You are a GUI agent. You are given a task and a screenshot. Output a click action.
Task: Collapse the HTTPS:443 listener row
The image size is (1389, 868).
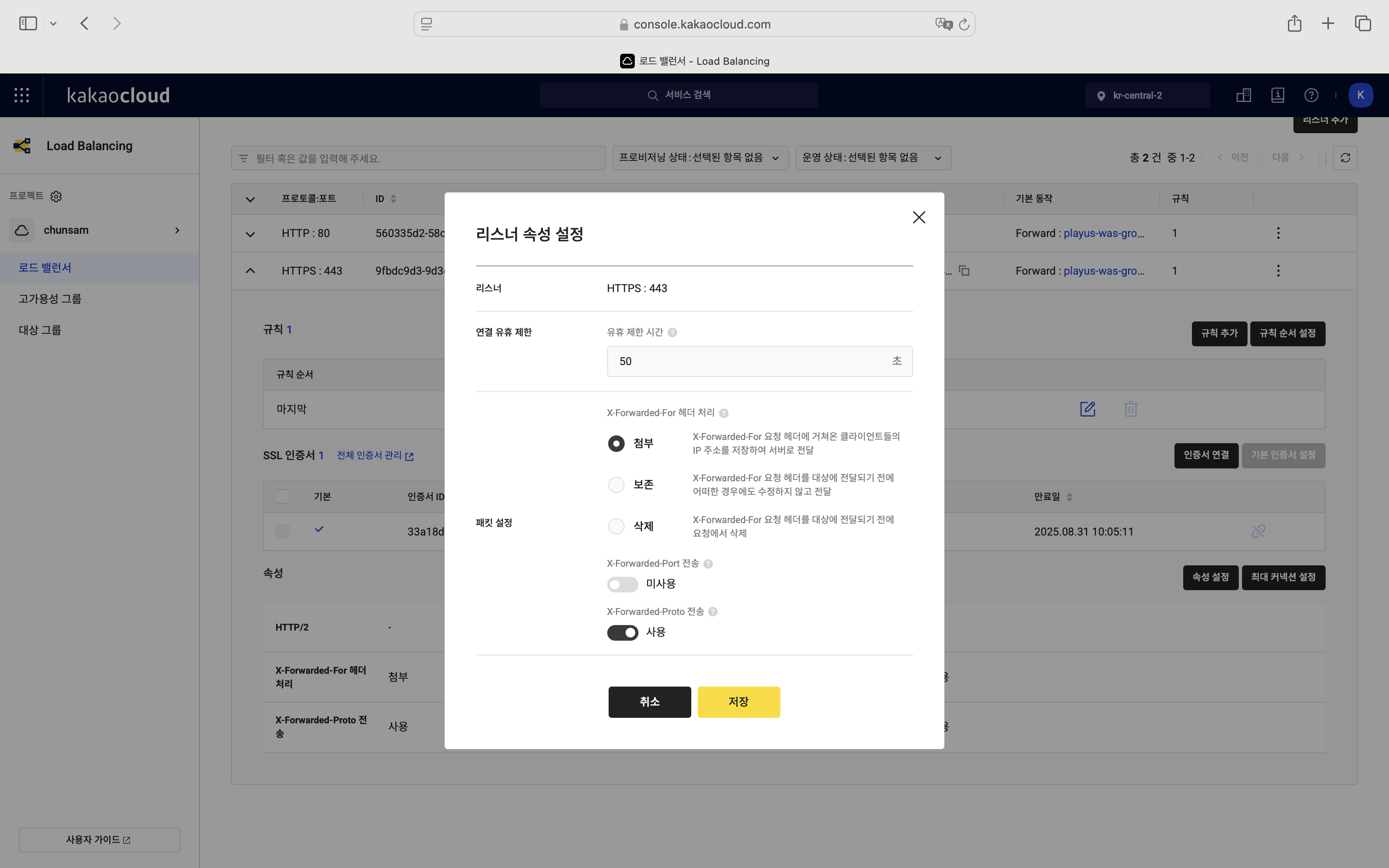[250, 271]
